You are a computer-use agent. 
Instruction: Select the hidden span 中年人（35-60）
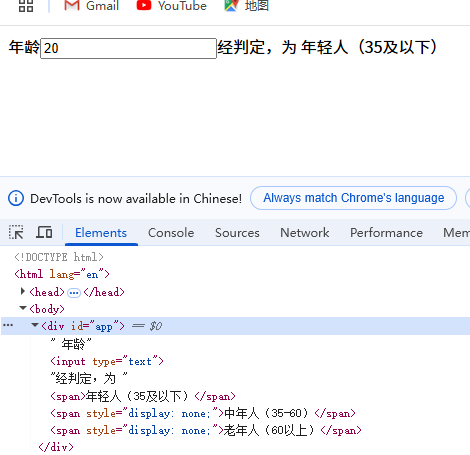point(203,414)
